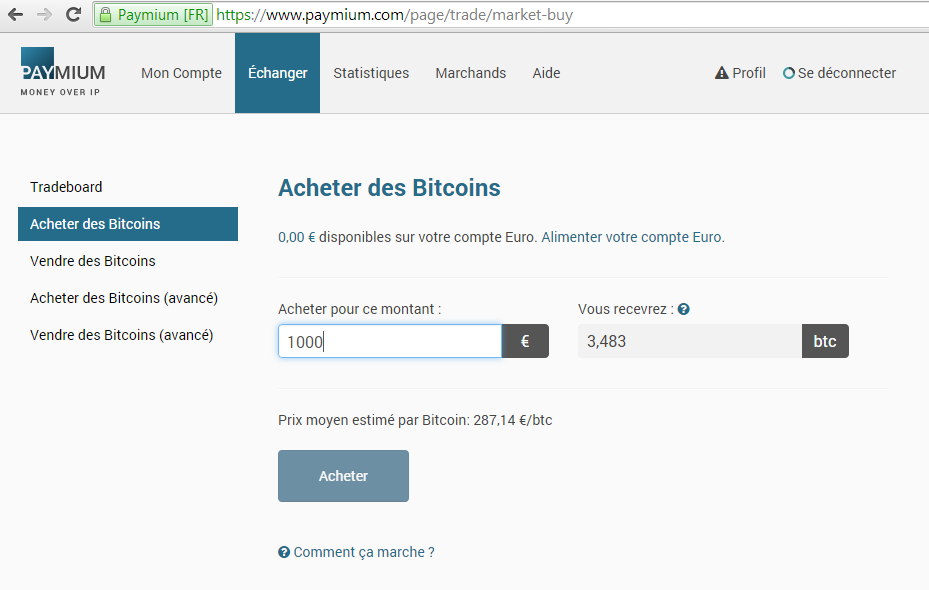The height and width of the screenshot is (590, 929).
Task: Open the Mon Compte menu
Action: click(x=181, y=73)
